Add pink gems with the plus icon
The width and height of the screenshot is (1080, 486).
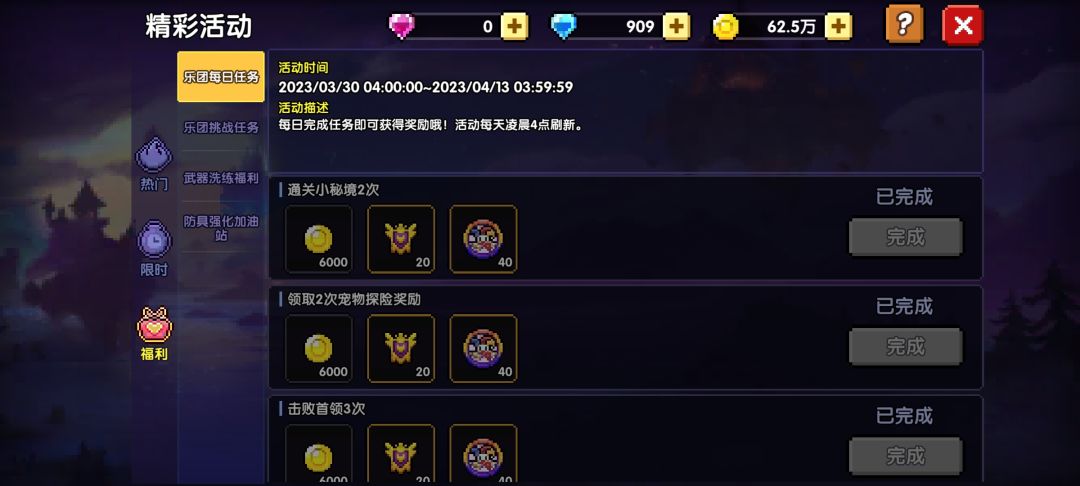click(514, 27)
